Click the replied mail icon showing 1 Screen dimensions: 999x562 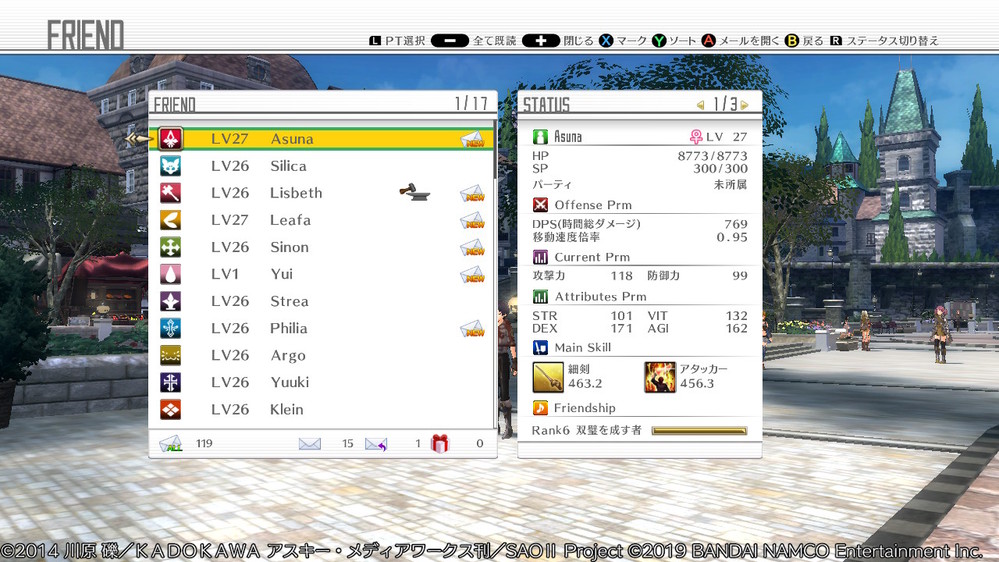[376, 443]
